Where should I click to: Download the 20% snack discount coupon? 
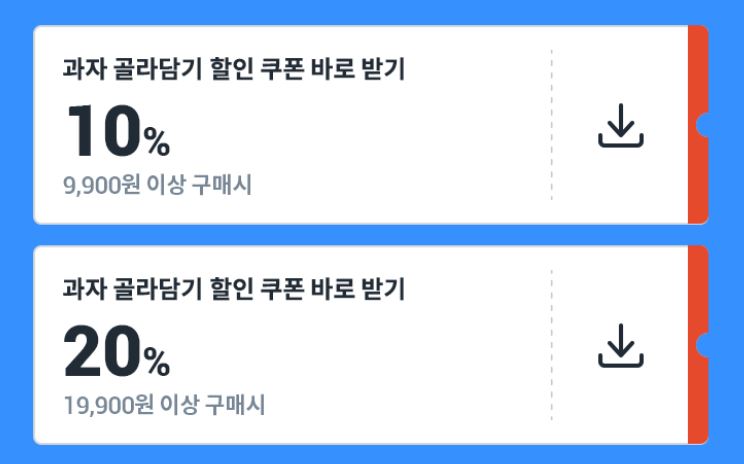pos(621,345)
